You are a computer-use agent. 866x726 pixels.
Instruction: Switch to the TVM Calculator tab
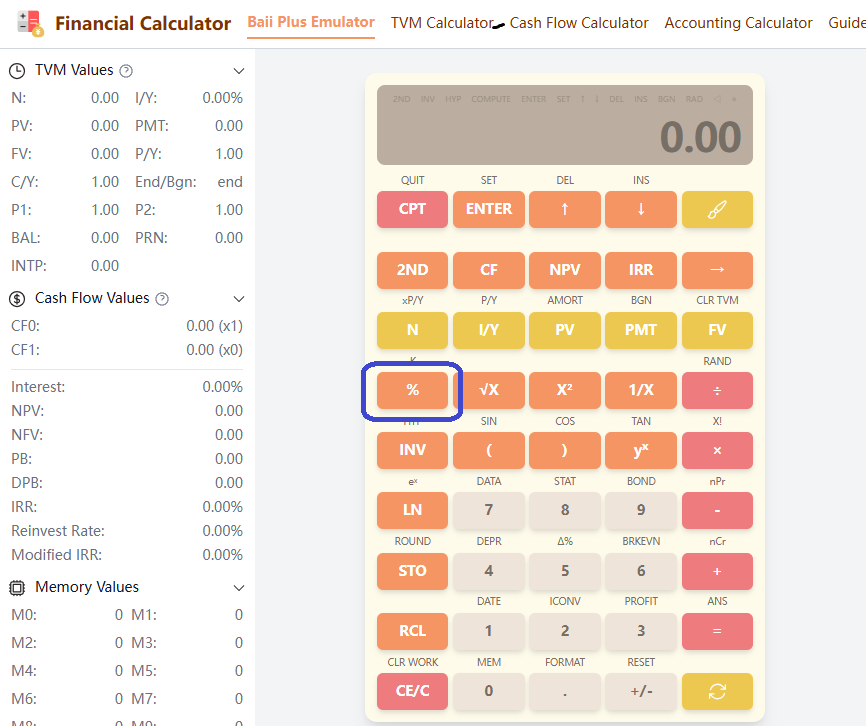point(443,22)
